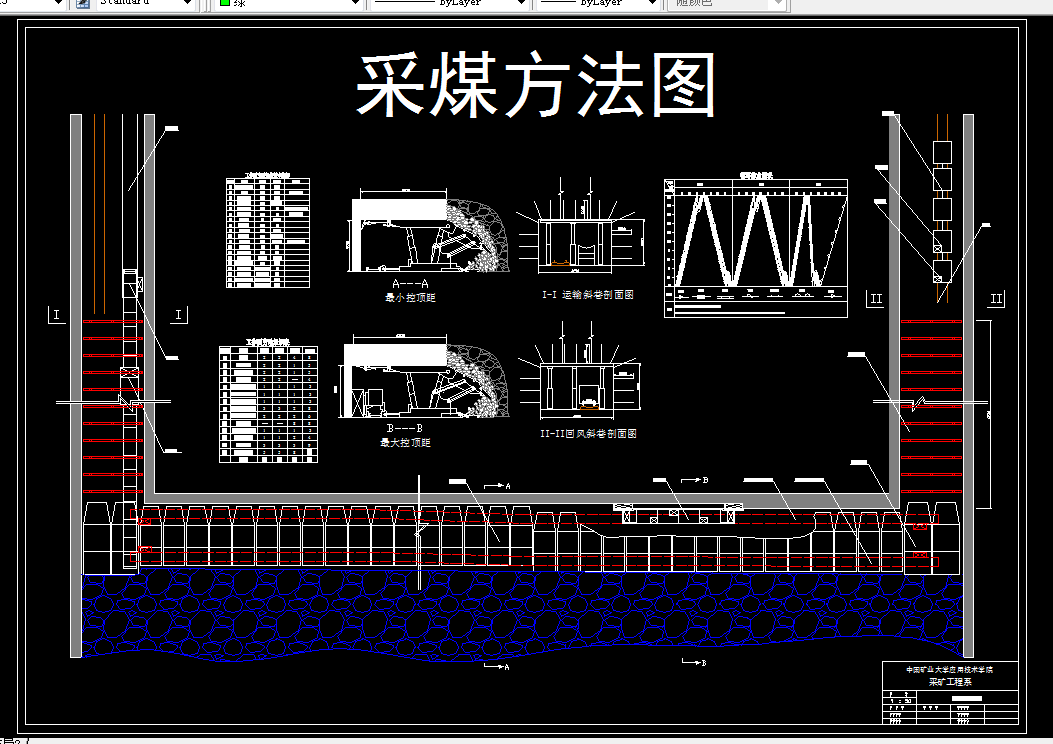
Task: Open the 随颜色 plot style dropdown
Action: (x=778, y=3)
